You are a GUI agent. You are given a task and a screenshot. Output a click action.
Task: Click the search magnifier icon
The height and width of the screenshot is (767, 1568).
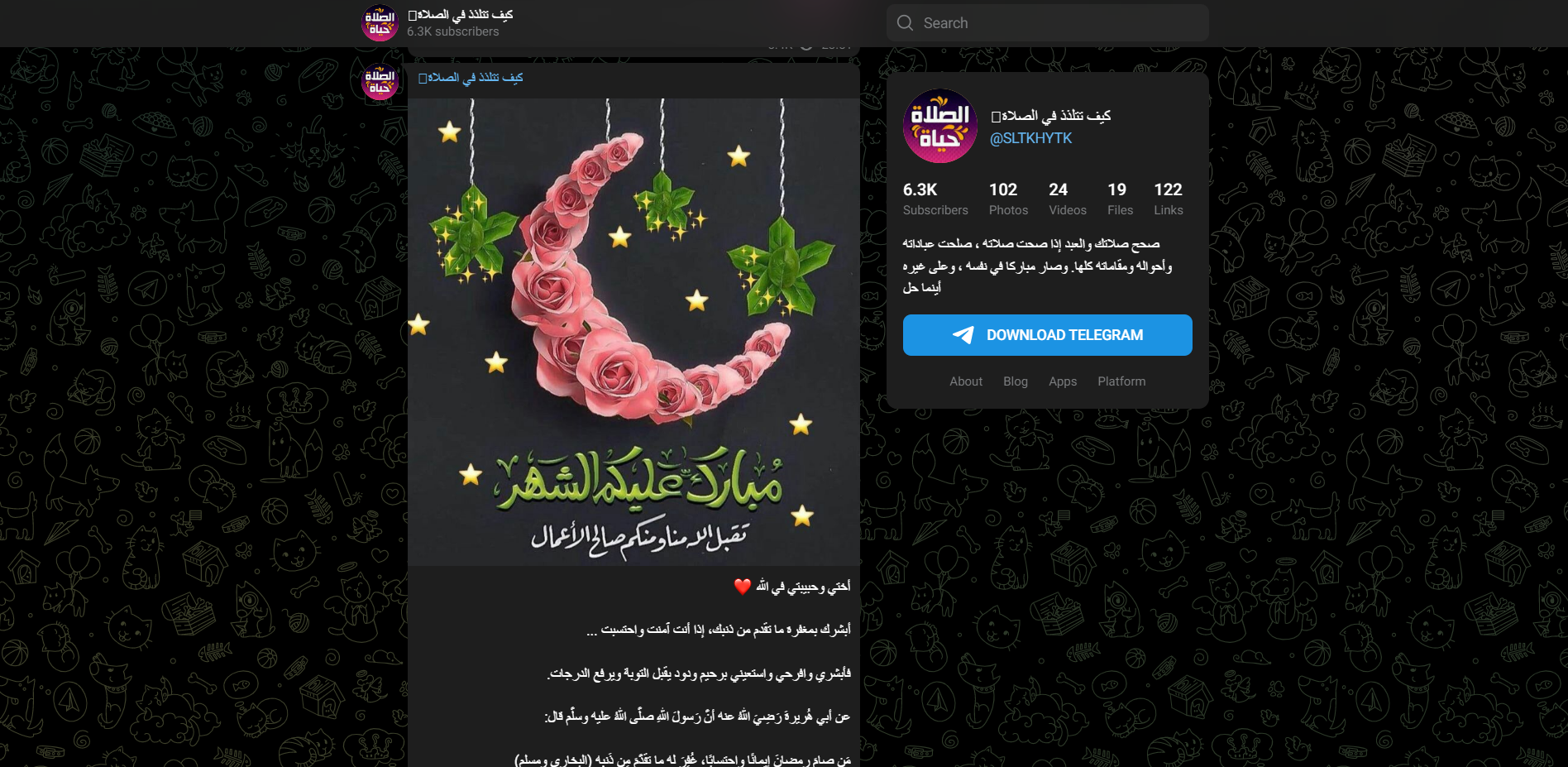(905, 23)
